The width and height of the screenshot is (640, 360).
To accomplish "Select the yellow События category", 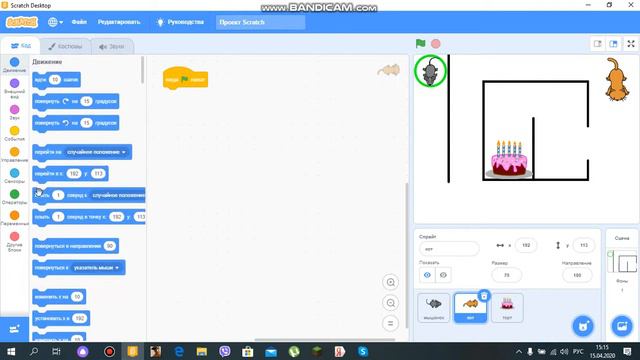I will pyautogui.click(x=14, y=133).
